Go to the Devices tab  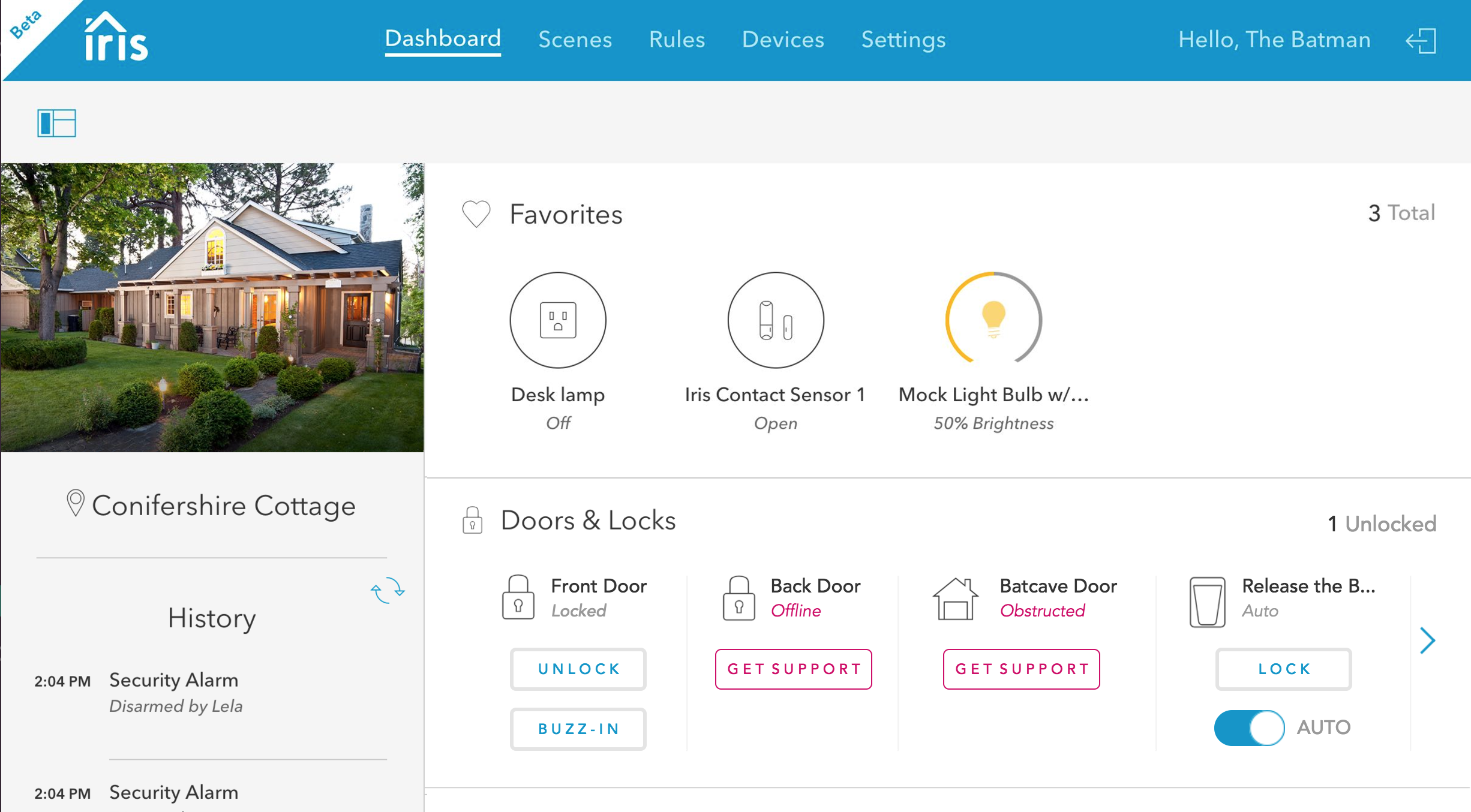[x=783, y=40]
